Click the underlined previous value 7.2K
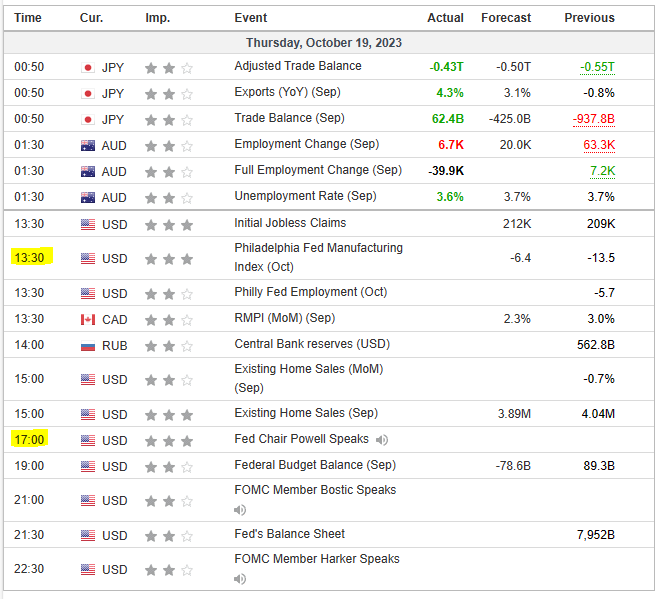Viewport: 660px width, 599px height. 602,171
